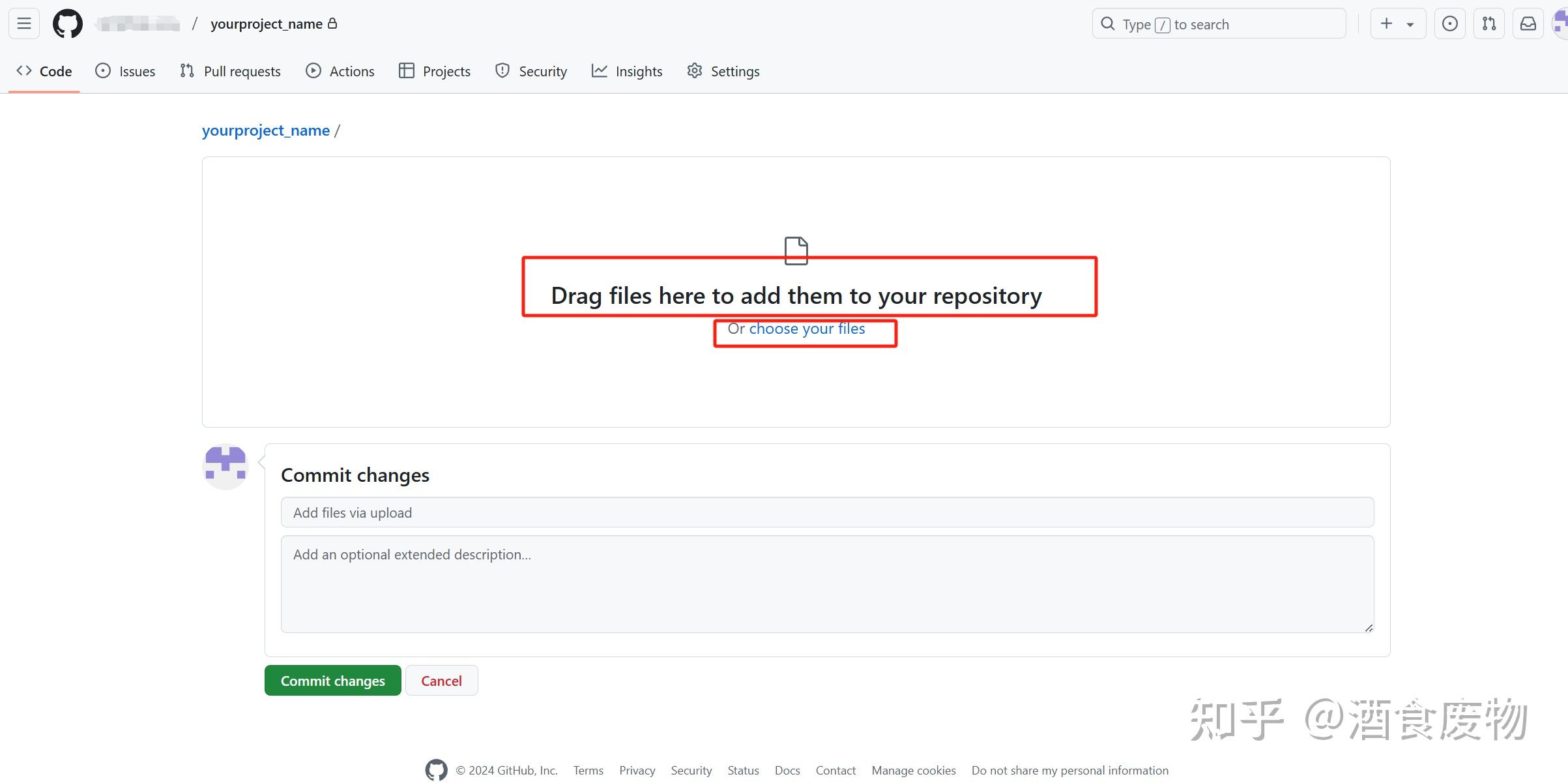The image size is (1568, 783).
Task: Click the file document icon above drag area
Action: click(795, 251)
